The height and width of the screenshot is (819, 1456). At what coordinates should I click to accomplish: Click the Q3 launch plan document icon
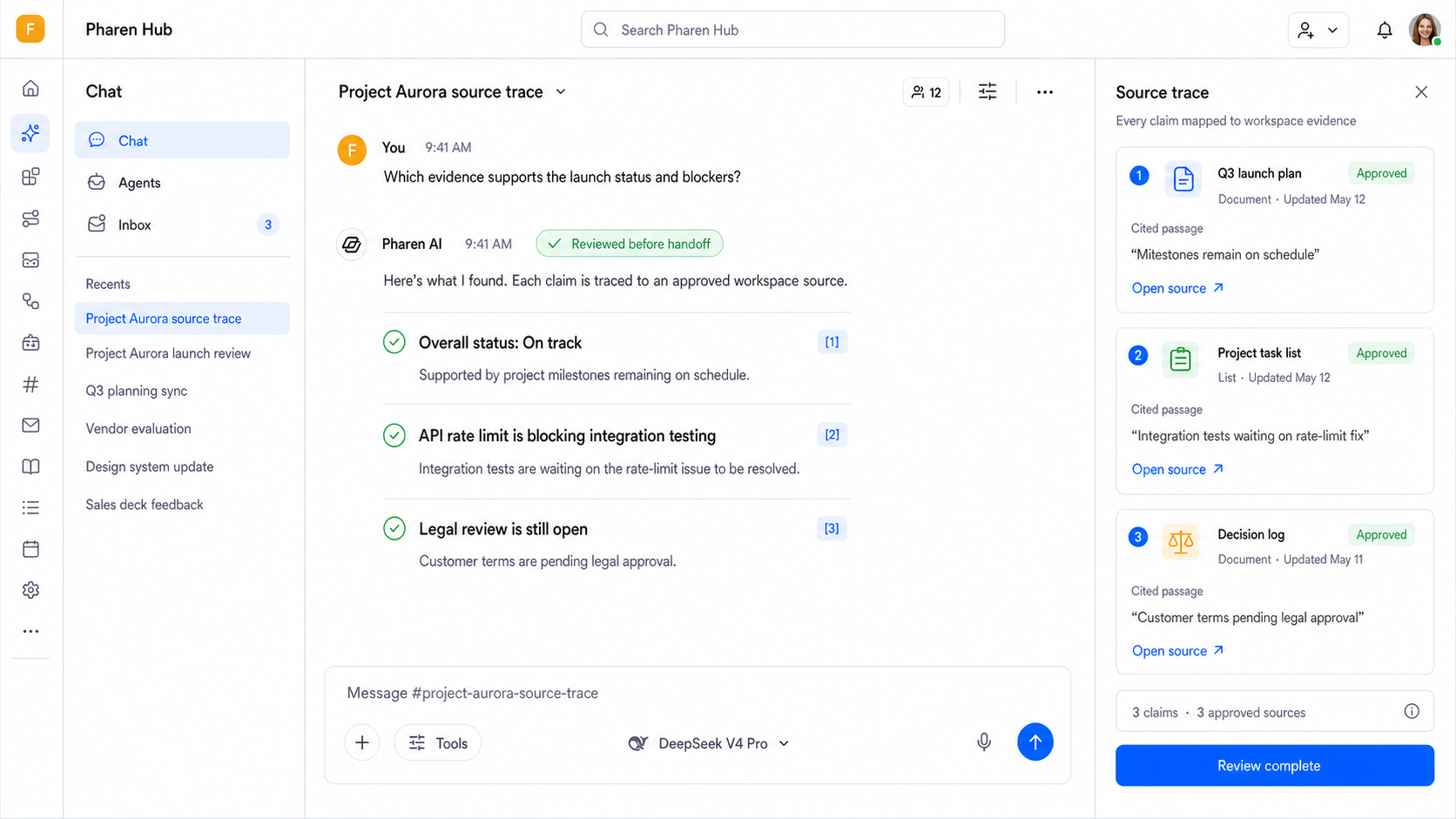[x=1183, y=178]
